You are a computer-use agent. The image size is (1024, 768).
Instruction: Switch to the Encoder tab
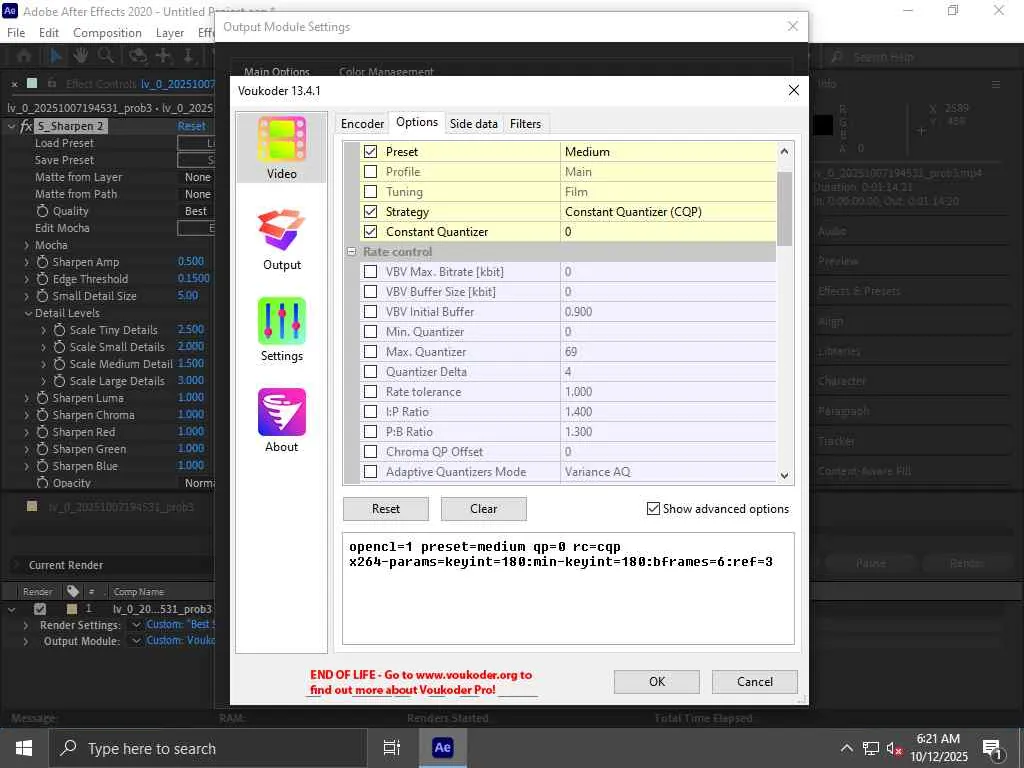click(x=362, y=123)
